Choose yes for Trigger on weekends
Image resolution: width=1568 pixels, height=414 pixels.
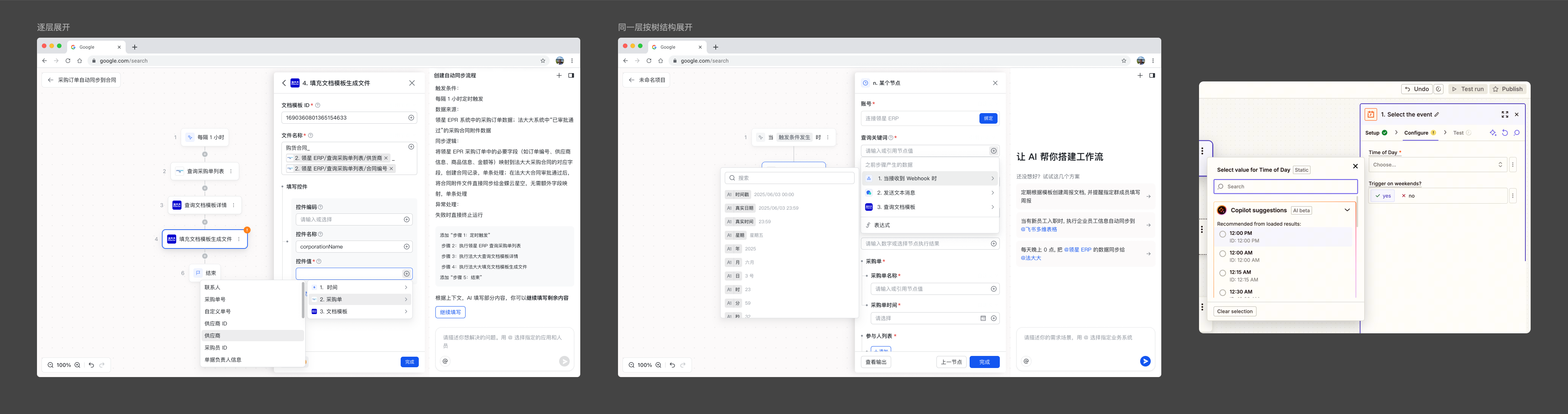click(1383, 196)
